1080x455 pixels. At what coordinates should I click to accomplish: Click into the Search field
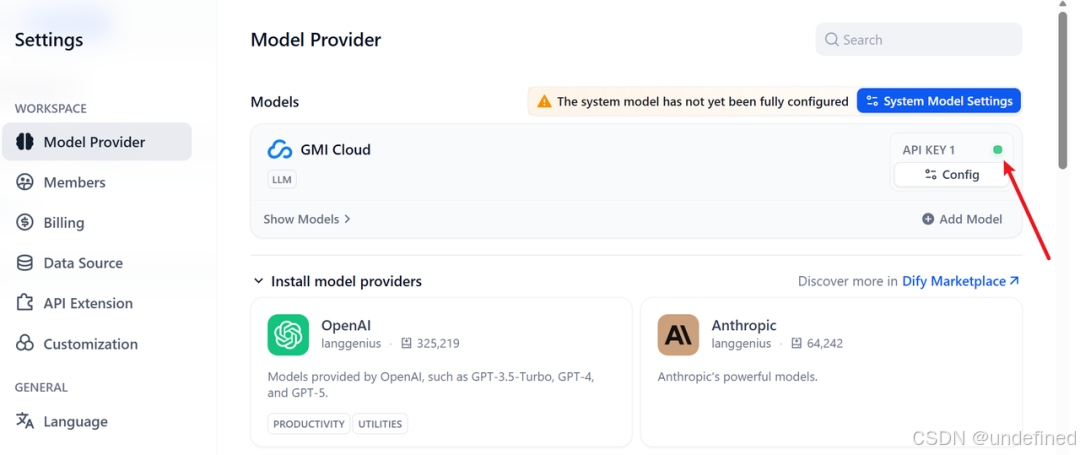(919, 40)
